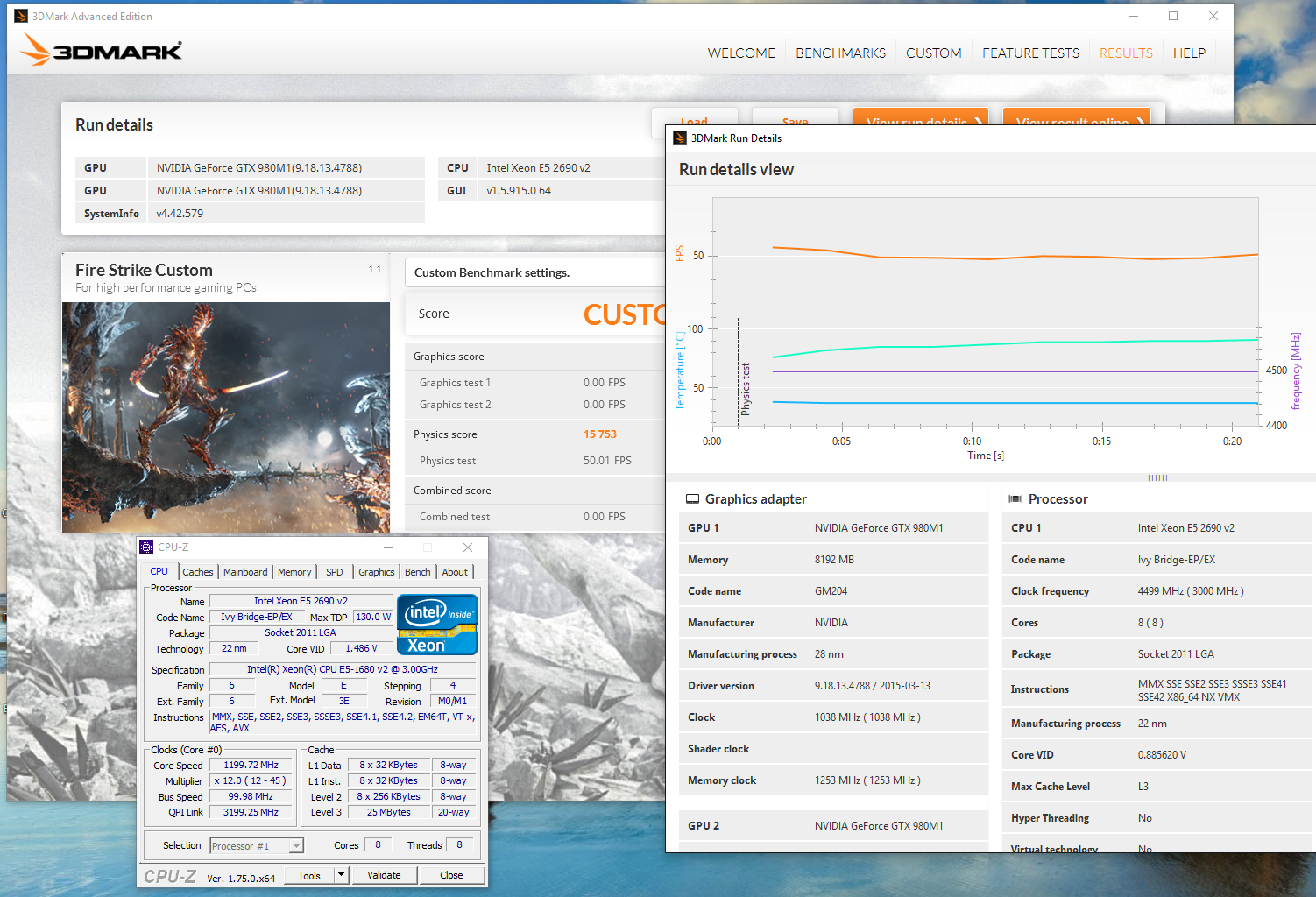Click the dotted splitter handle below the chart
The width and height of the screenshot is (1316, 897).
click(x=1157, y=477)
